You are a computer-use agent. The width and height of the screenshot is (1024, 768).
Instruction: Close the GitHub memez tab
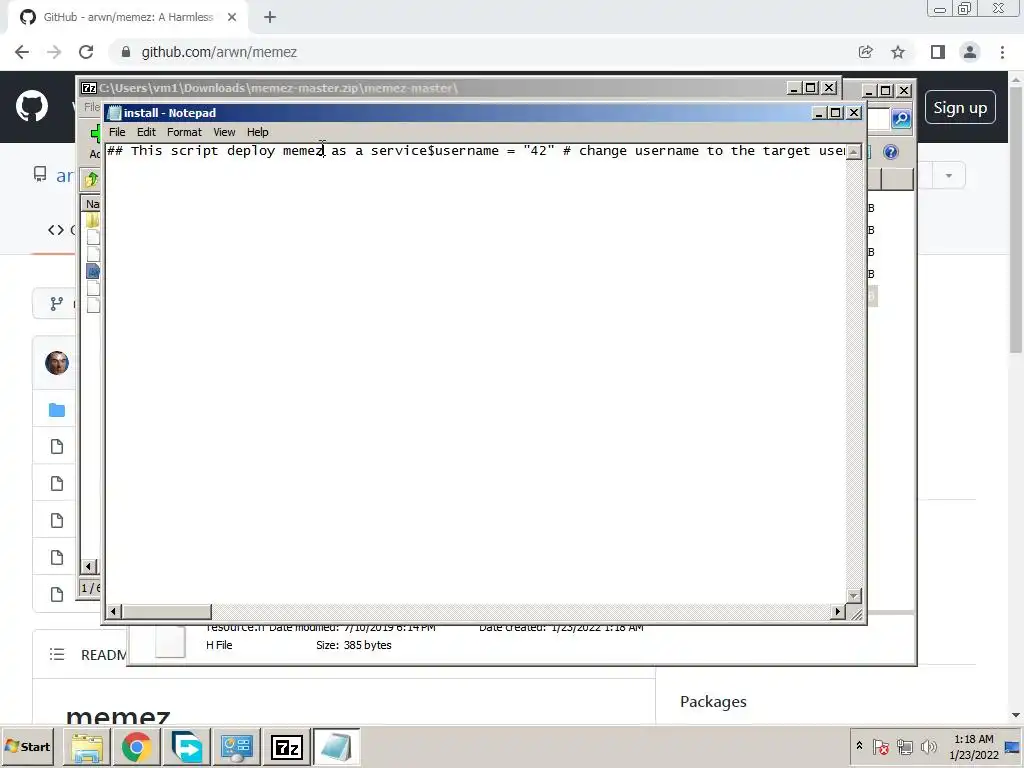[x=232, y=18]
